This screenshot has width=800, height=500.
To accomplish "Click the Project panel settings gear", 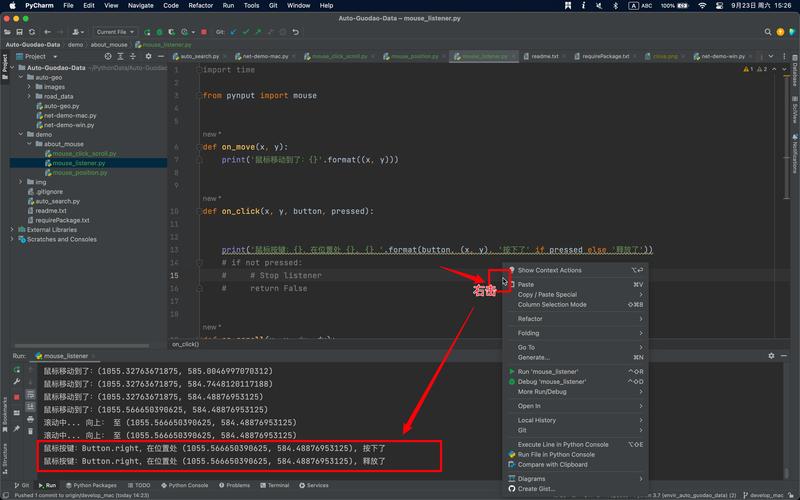I will 148,56.
